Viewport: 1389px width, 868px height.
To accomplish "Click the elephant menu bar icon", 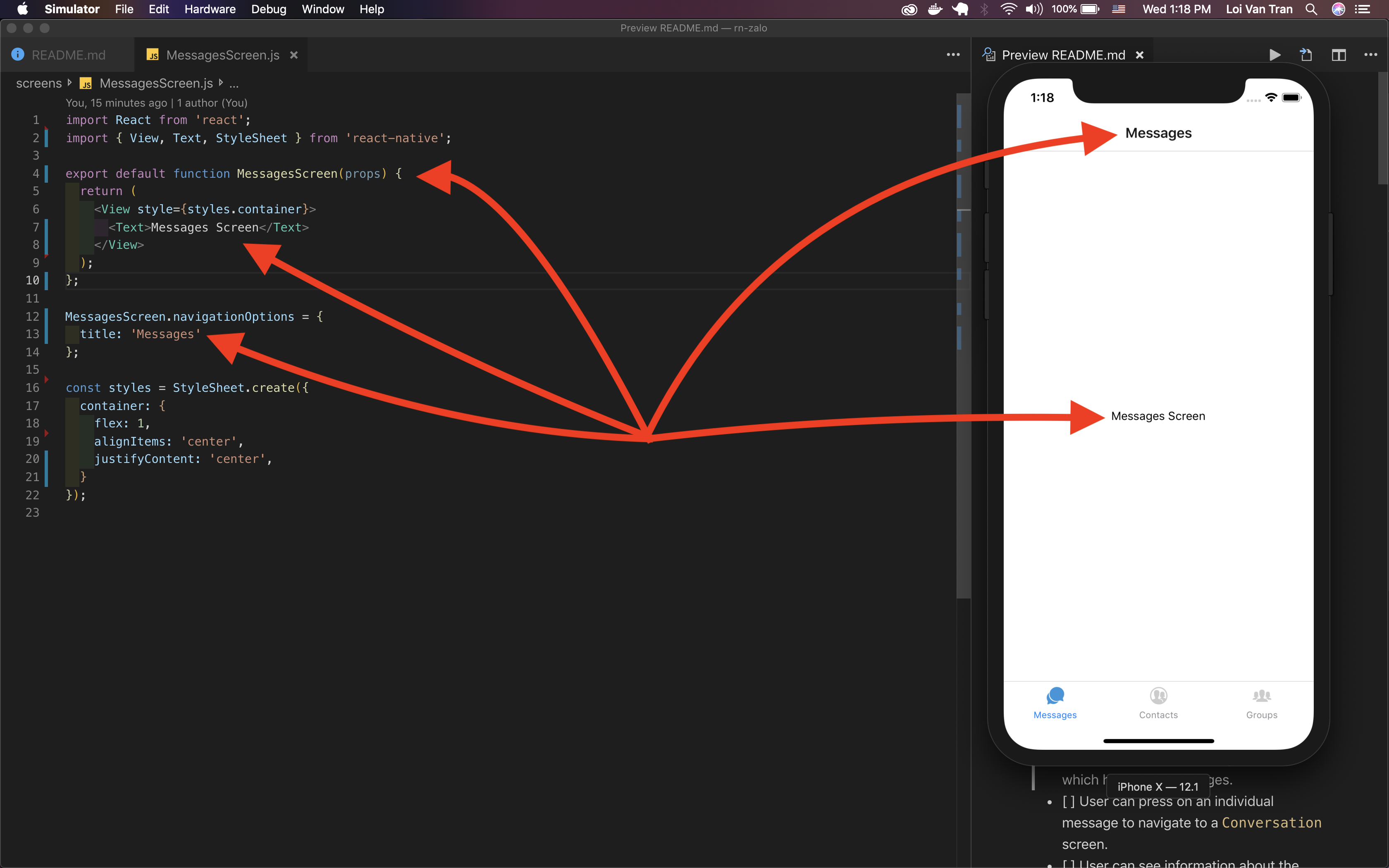I will pos(960,9).
